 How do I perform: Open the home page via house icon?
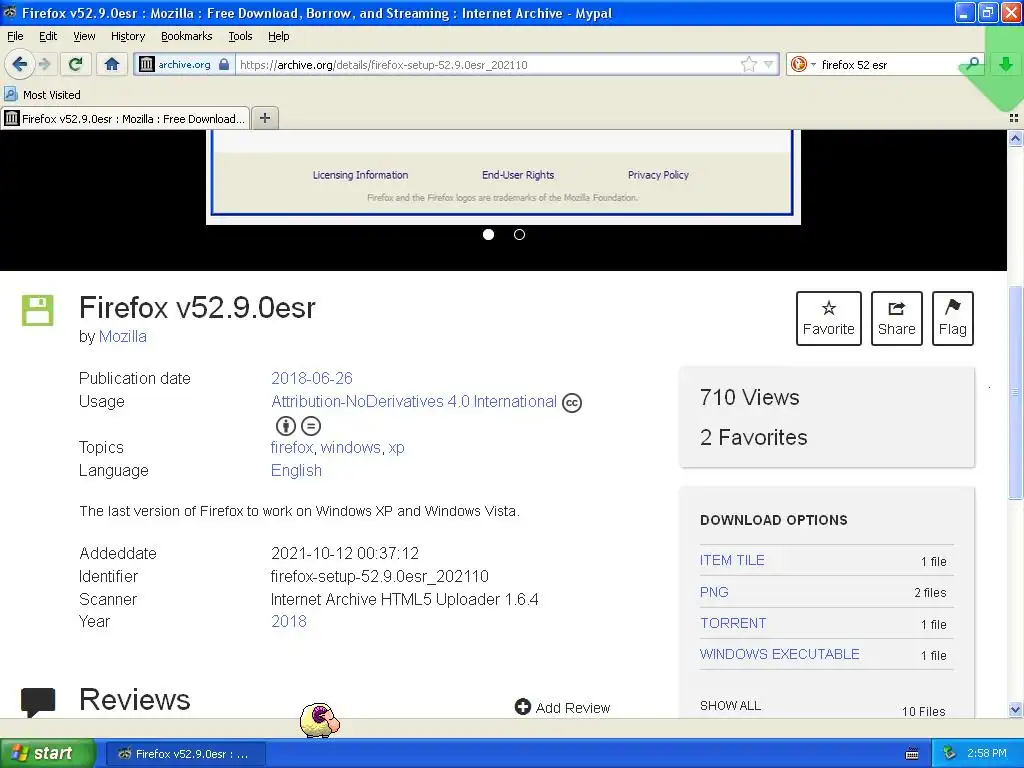pyautogui.click(x=112, y=64)
